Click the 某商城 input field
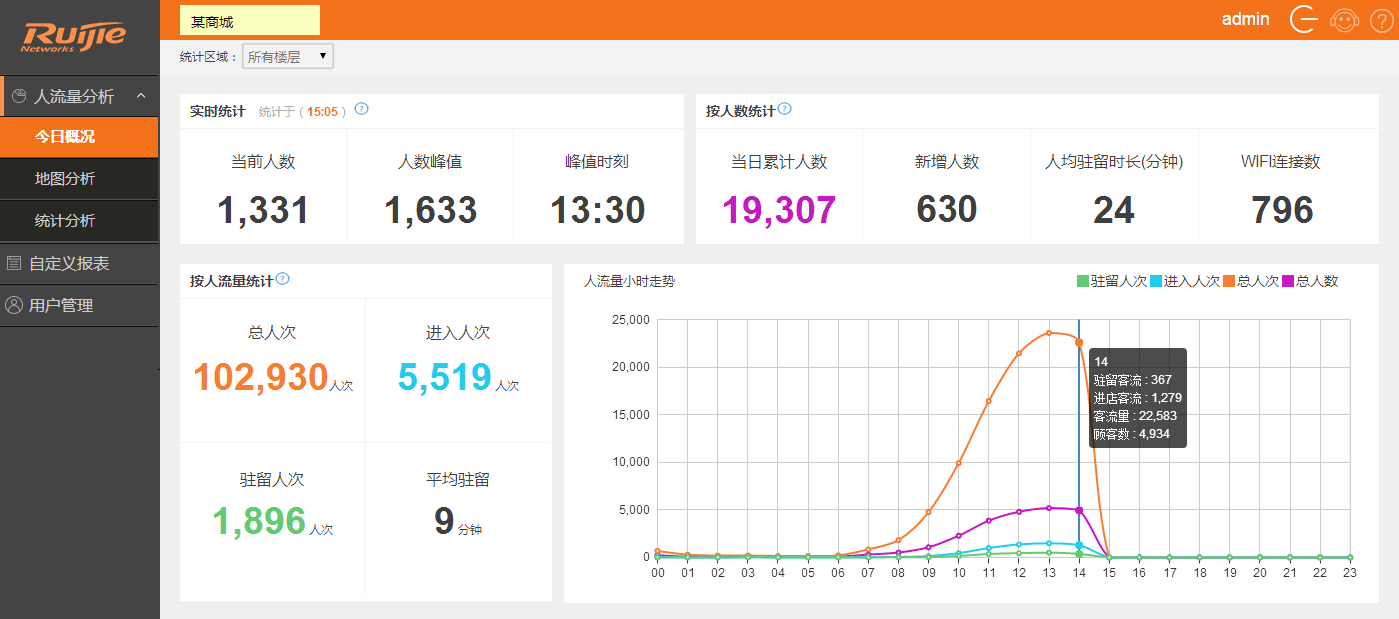This screenshot has height=619, width=1399. 250,21
